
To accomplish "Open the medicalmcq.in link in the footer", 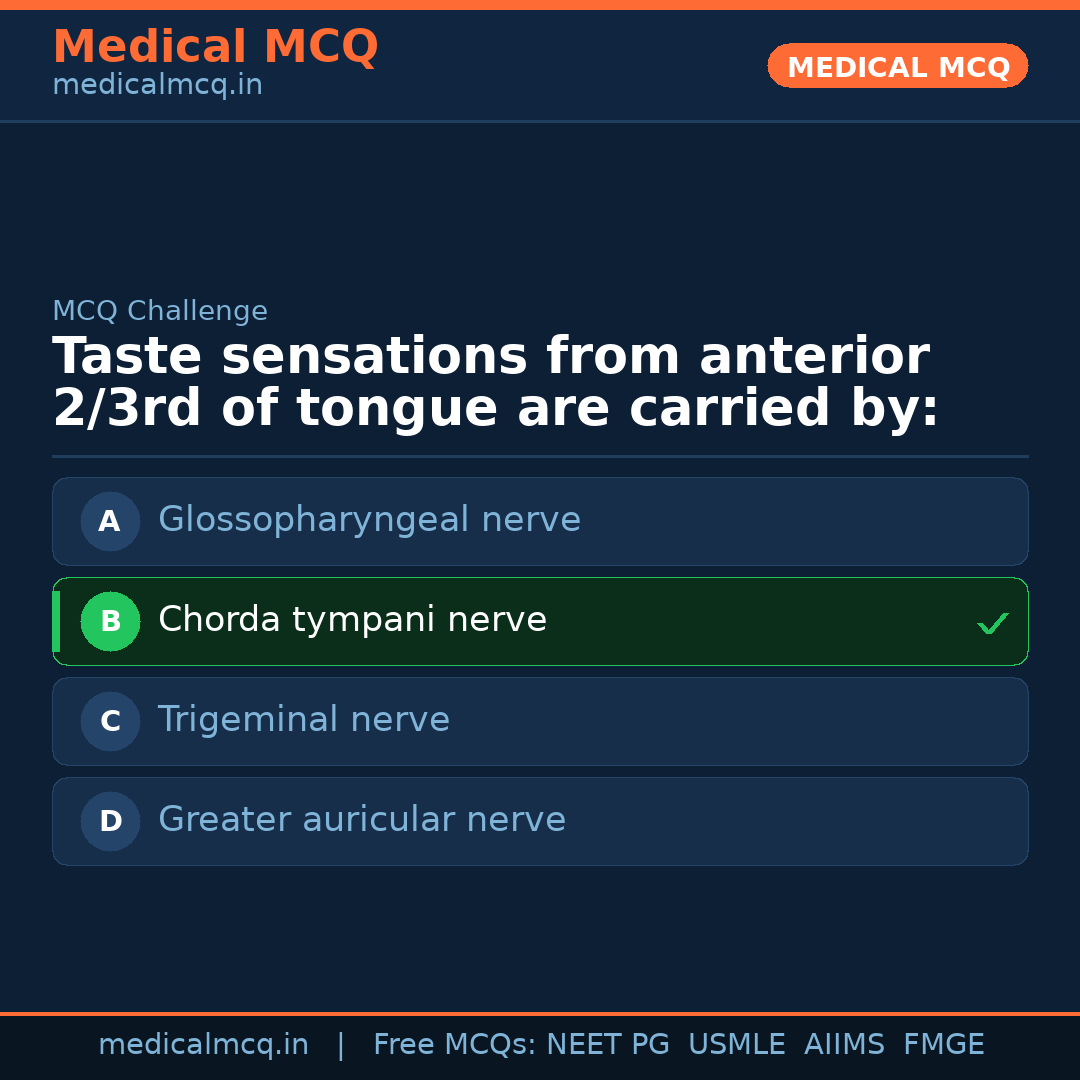I will (x=203, y=1045).
